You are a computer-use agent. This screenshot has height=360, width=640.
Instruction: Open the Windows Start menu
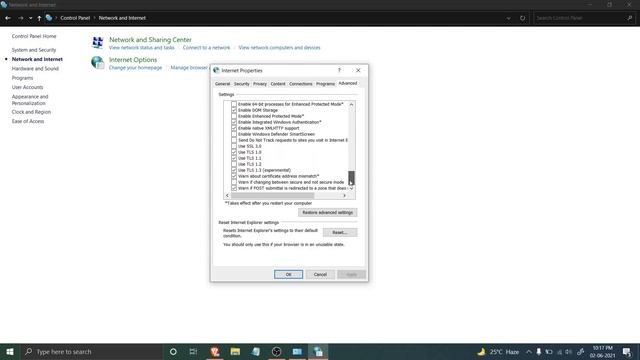click(10, 351)
